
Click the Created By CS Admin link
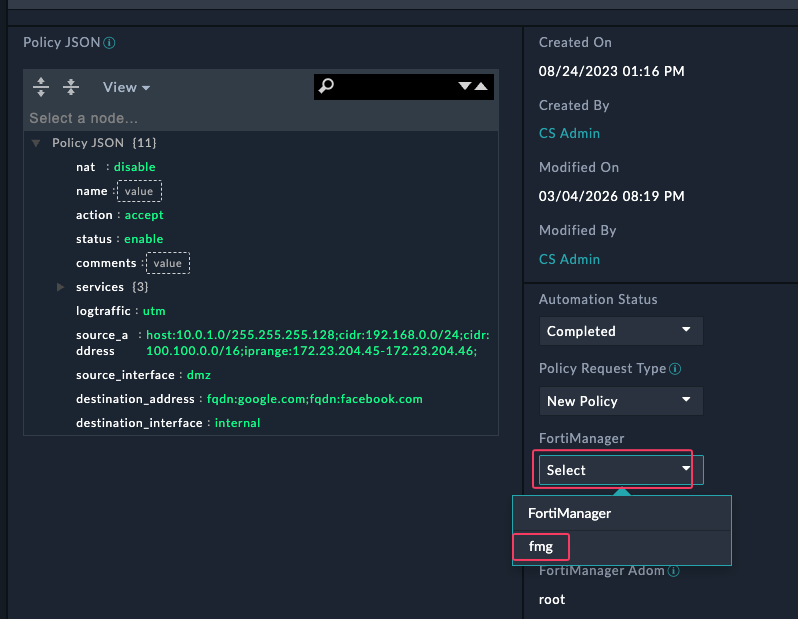tap(569, 133)
